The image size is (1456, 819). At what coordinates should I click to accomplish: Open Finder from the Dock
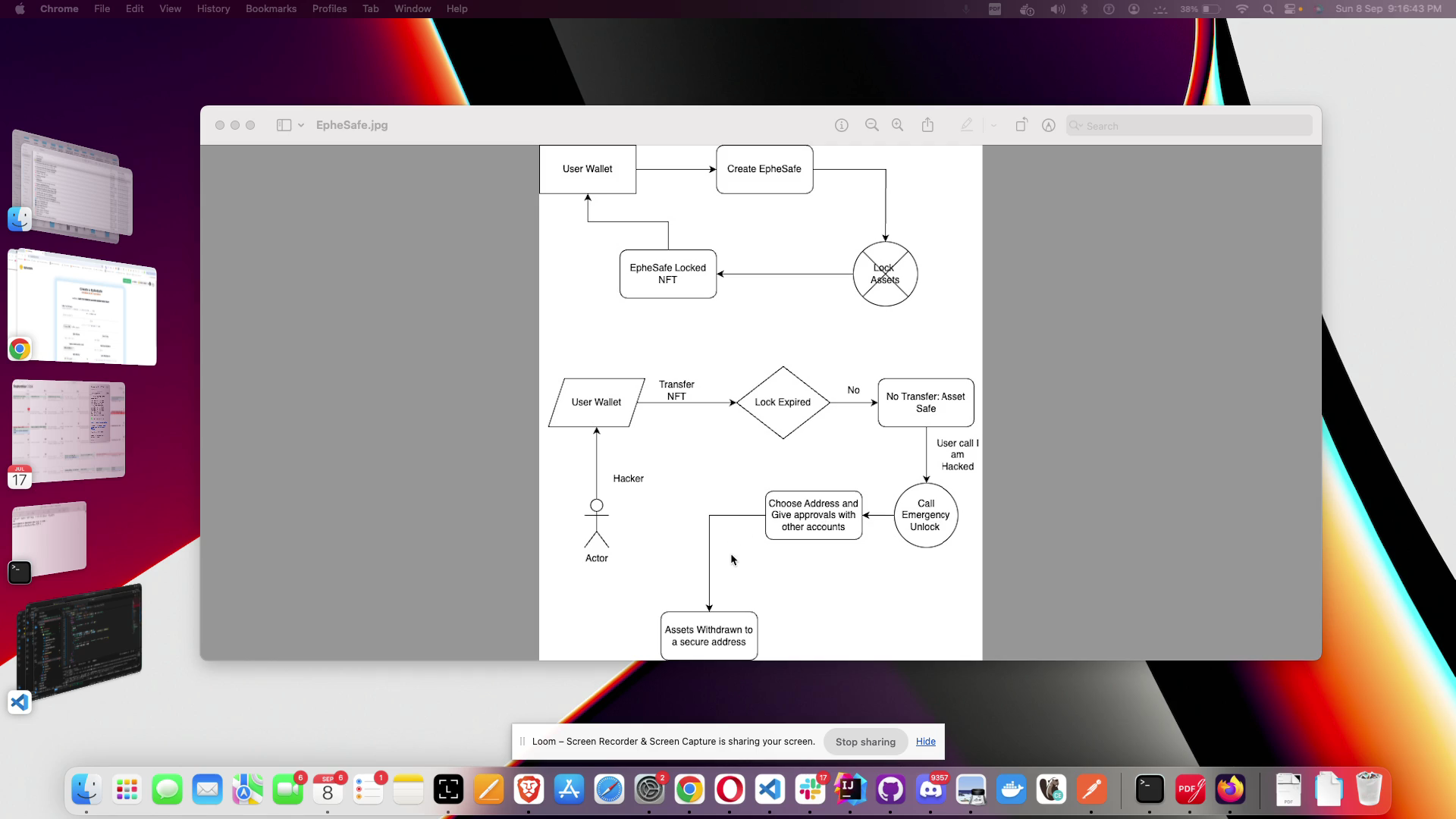(86, 789)
